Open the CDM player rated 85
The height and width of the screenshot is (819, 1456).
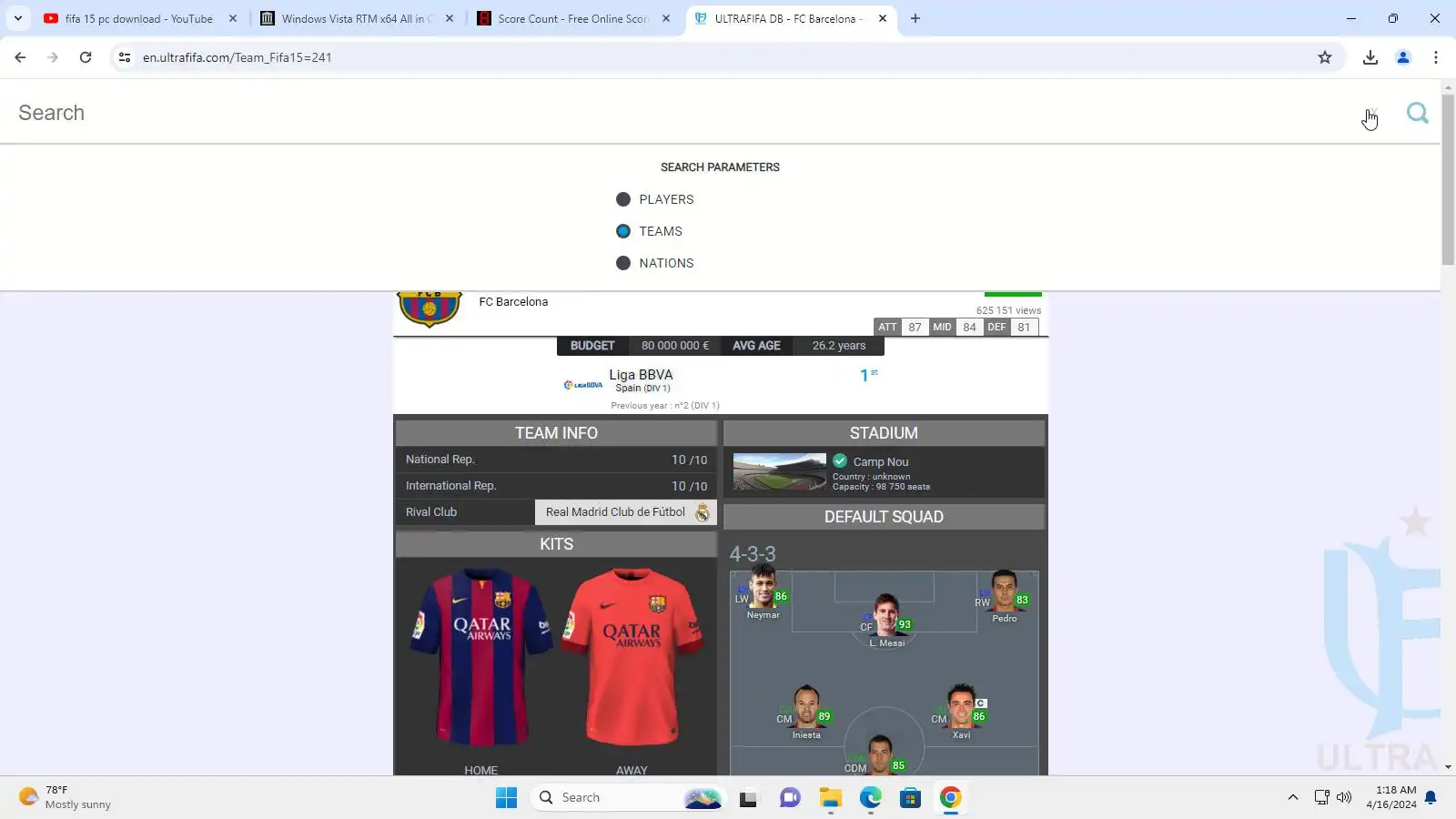pyautogui.click(x=877, y=755)
